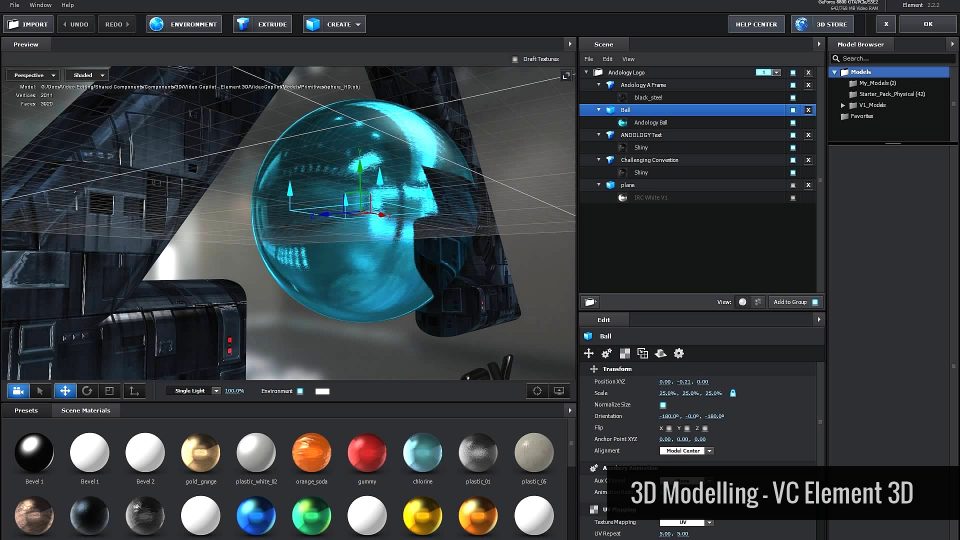
Task: Select the camera orbit tool in Preview toolbar
Action: [x=18, y=391]
